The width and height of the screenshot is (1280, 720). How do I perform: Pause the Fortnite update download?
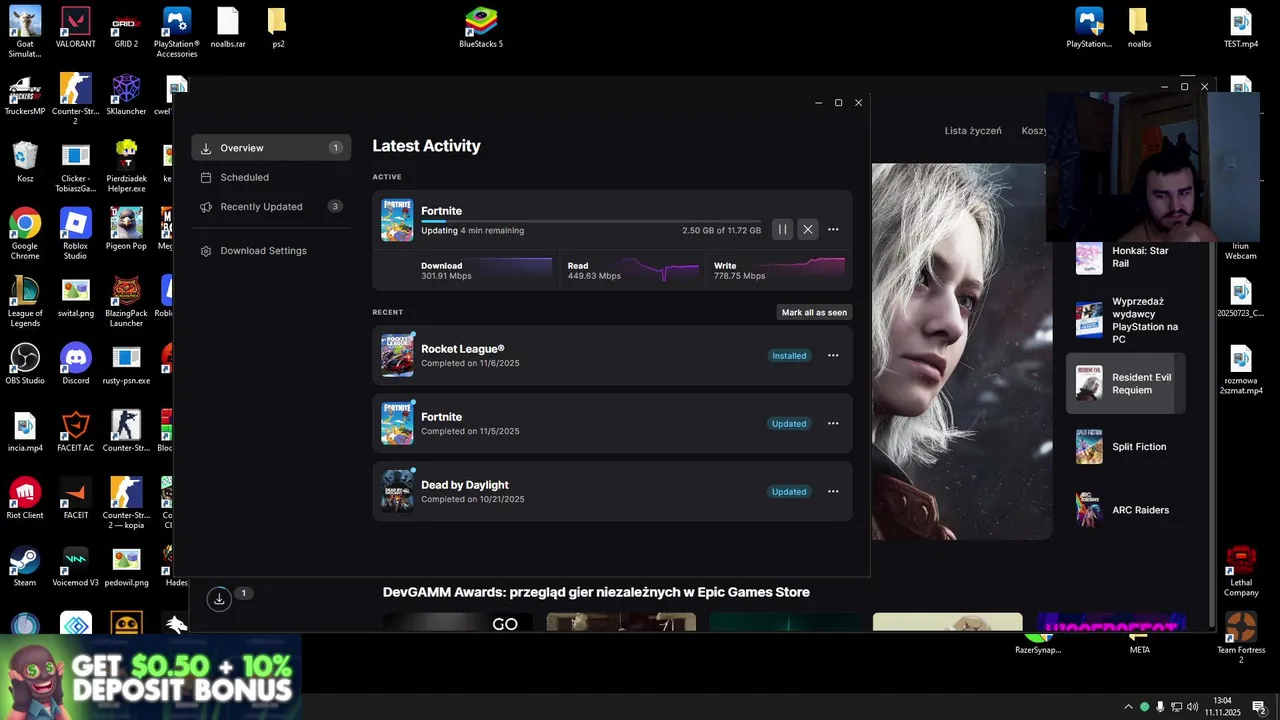(782, 229)
